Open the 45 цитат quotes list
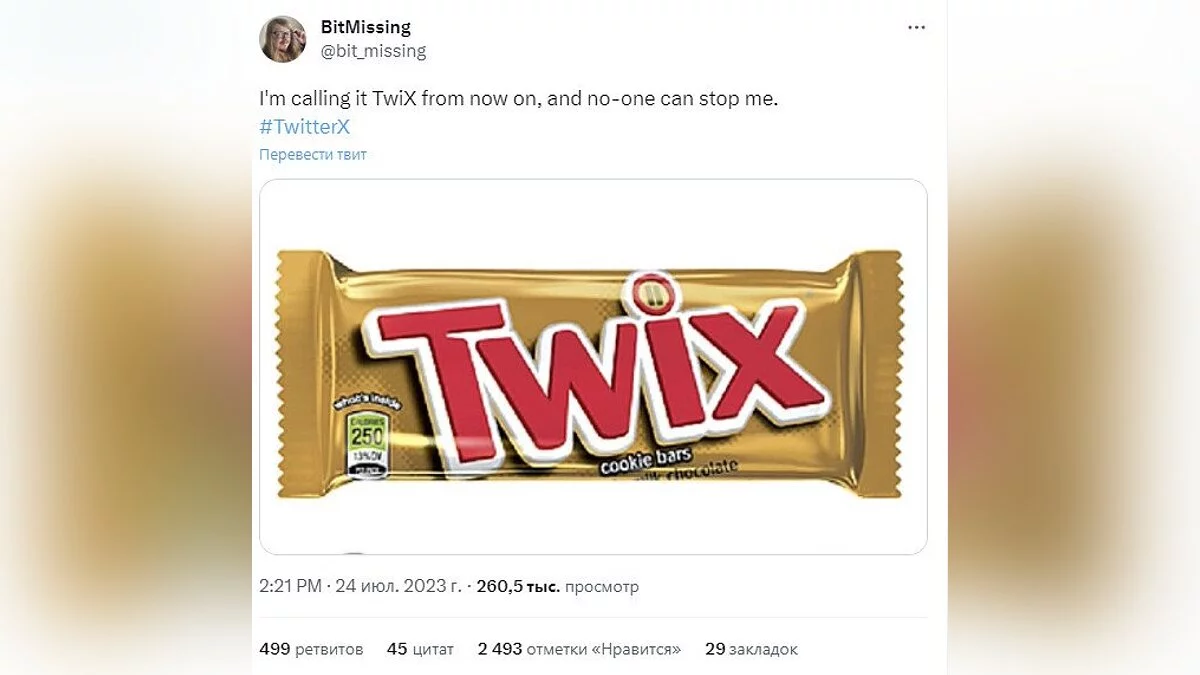Image resolution: width=1200 pixels, height=675 pixels. coord(420,649)
